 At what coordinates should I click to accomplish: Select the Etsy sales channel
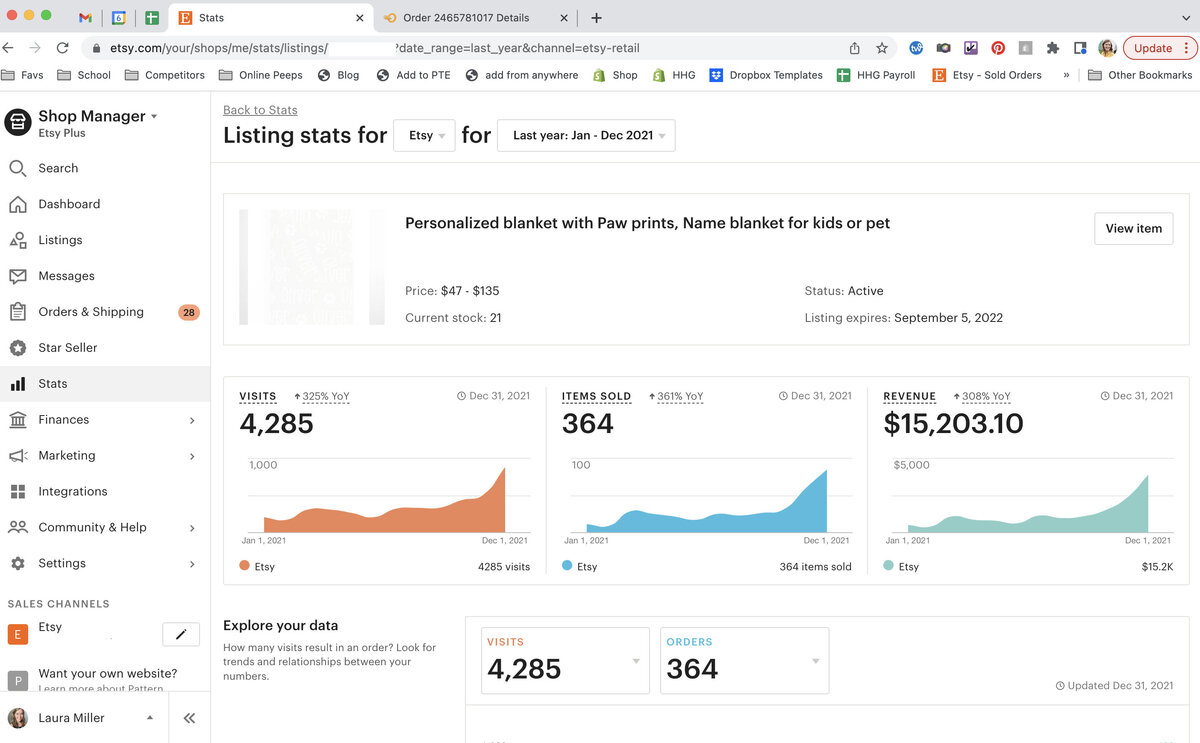point(50,627)
